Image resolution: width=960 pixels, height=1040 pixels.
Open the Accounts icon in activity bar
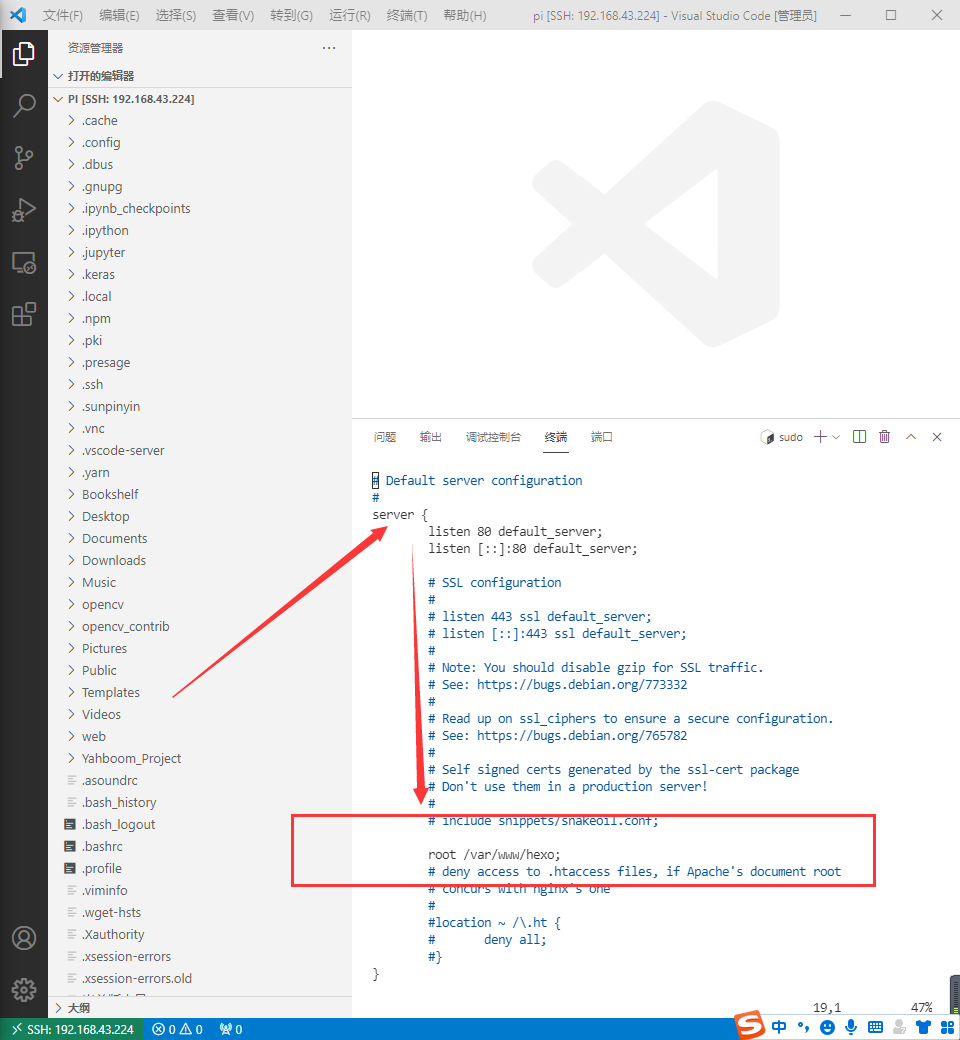(24, 938)
